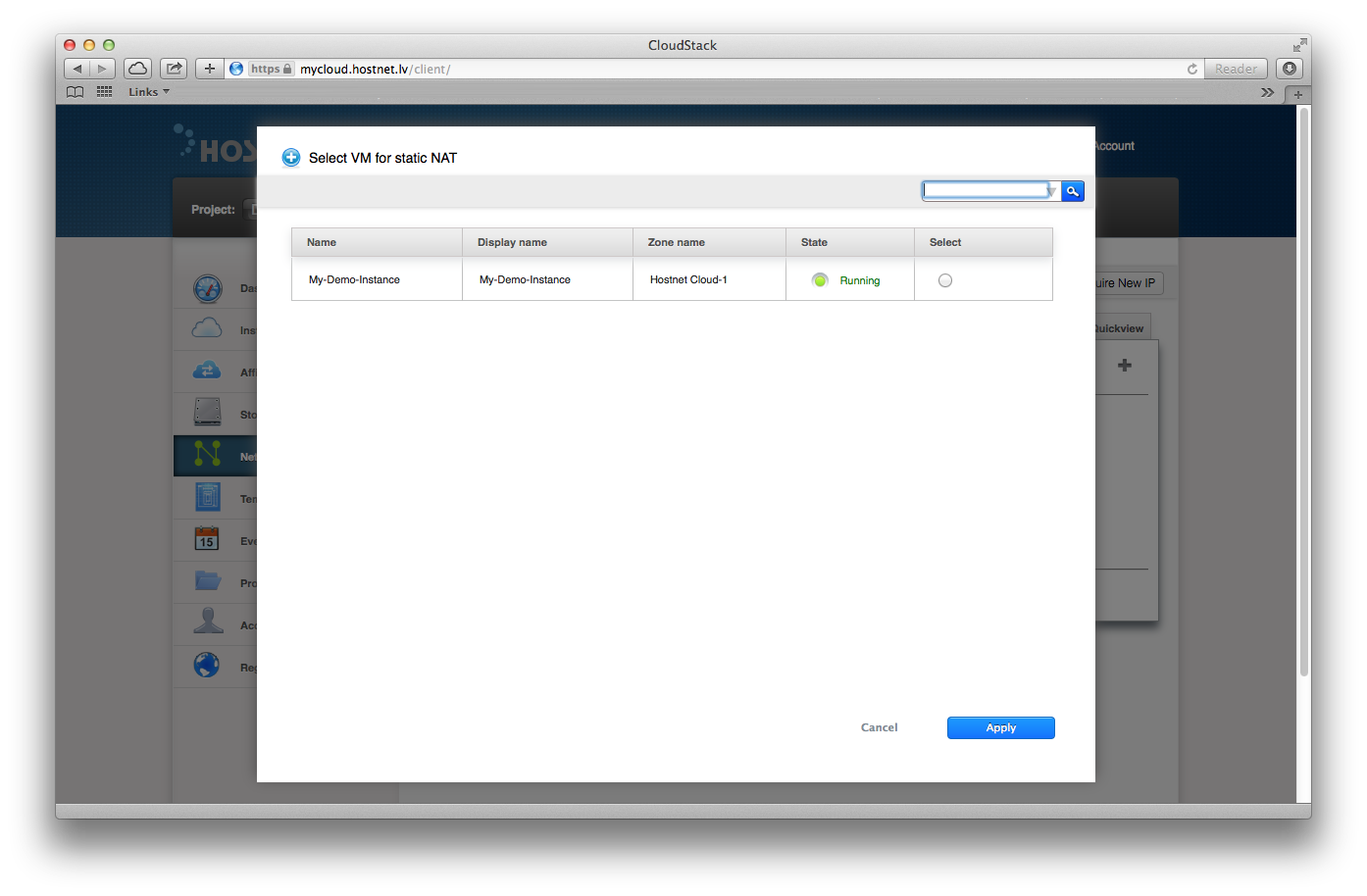Viewport: 1367px width, 896px height.
Task: Focus the VM search input field
Action: coord(985,190)
